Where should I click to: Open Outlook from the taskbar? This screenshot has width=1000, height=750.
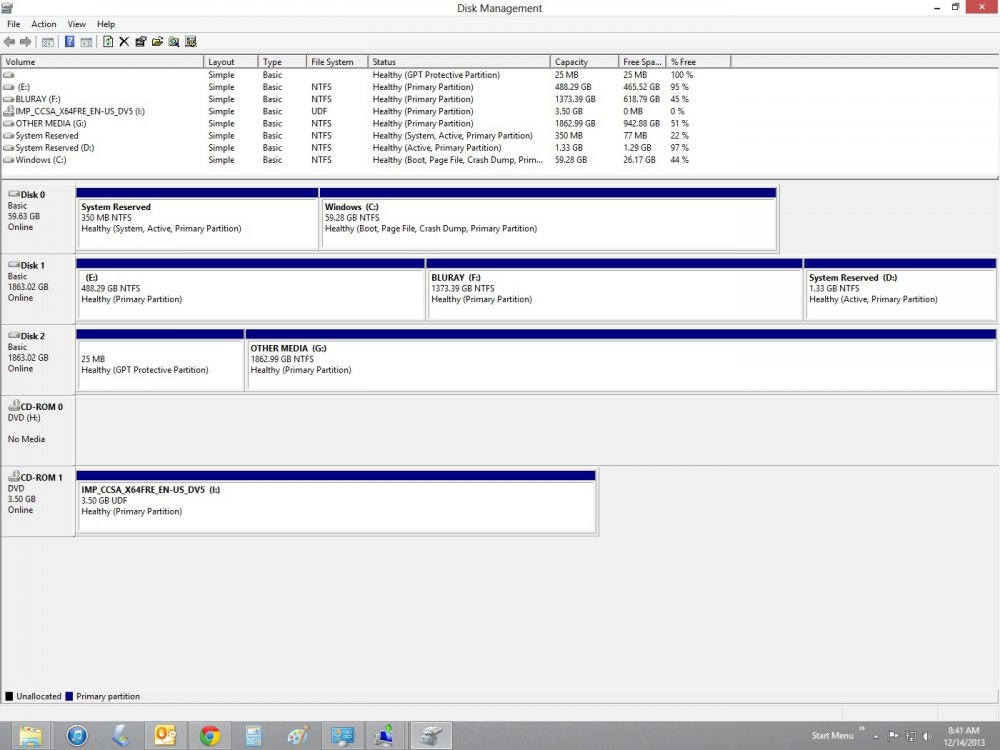(x=163, y=735)
